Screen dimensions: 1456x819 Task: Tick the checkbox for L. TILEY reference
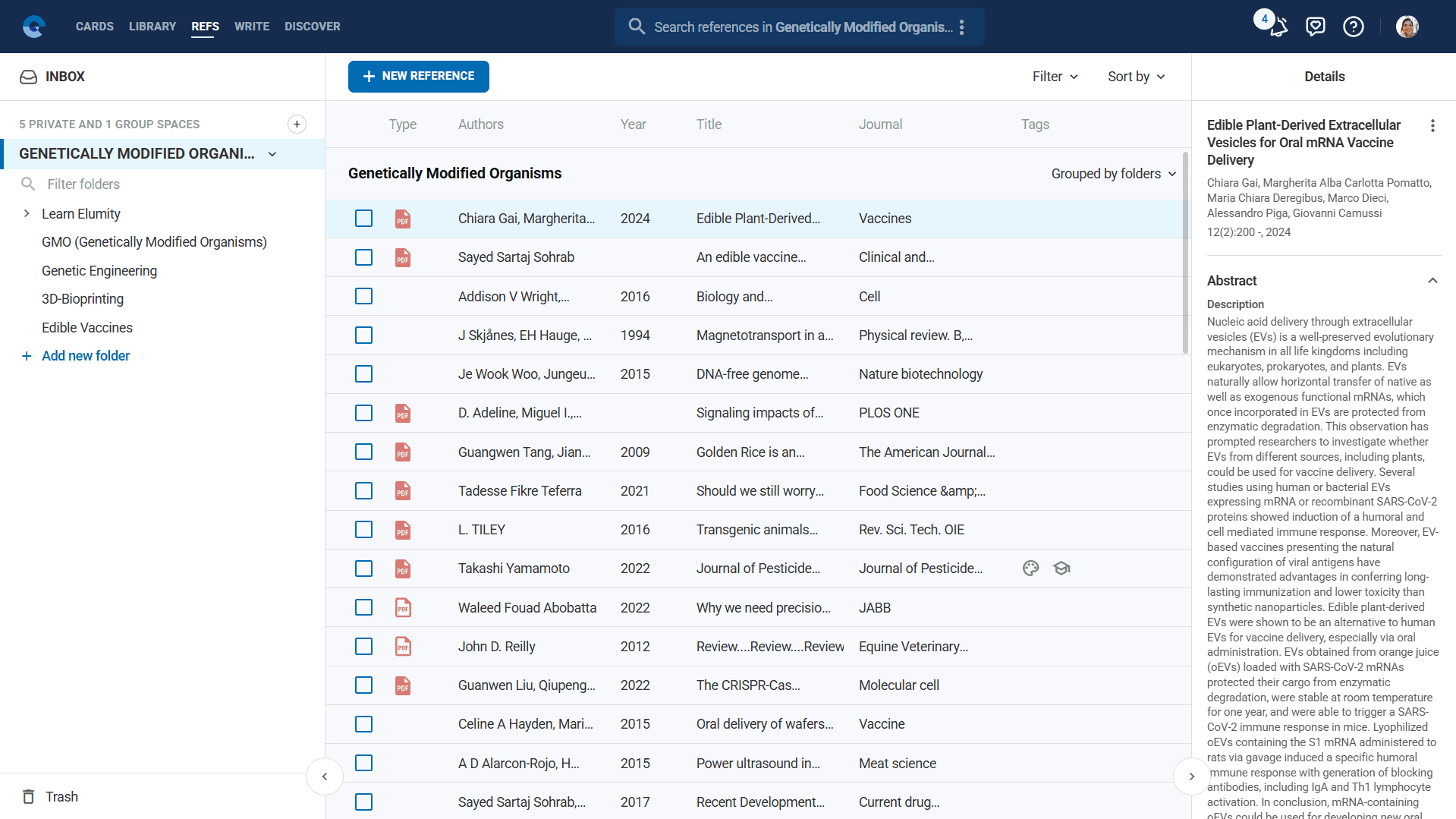tap(364, 530)
